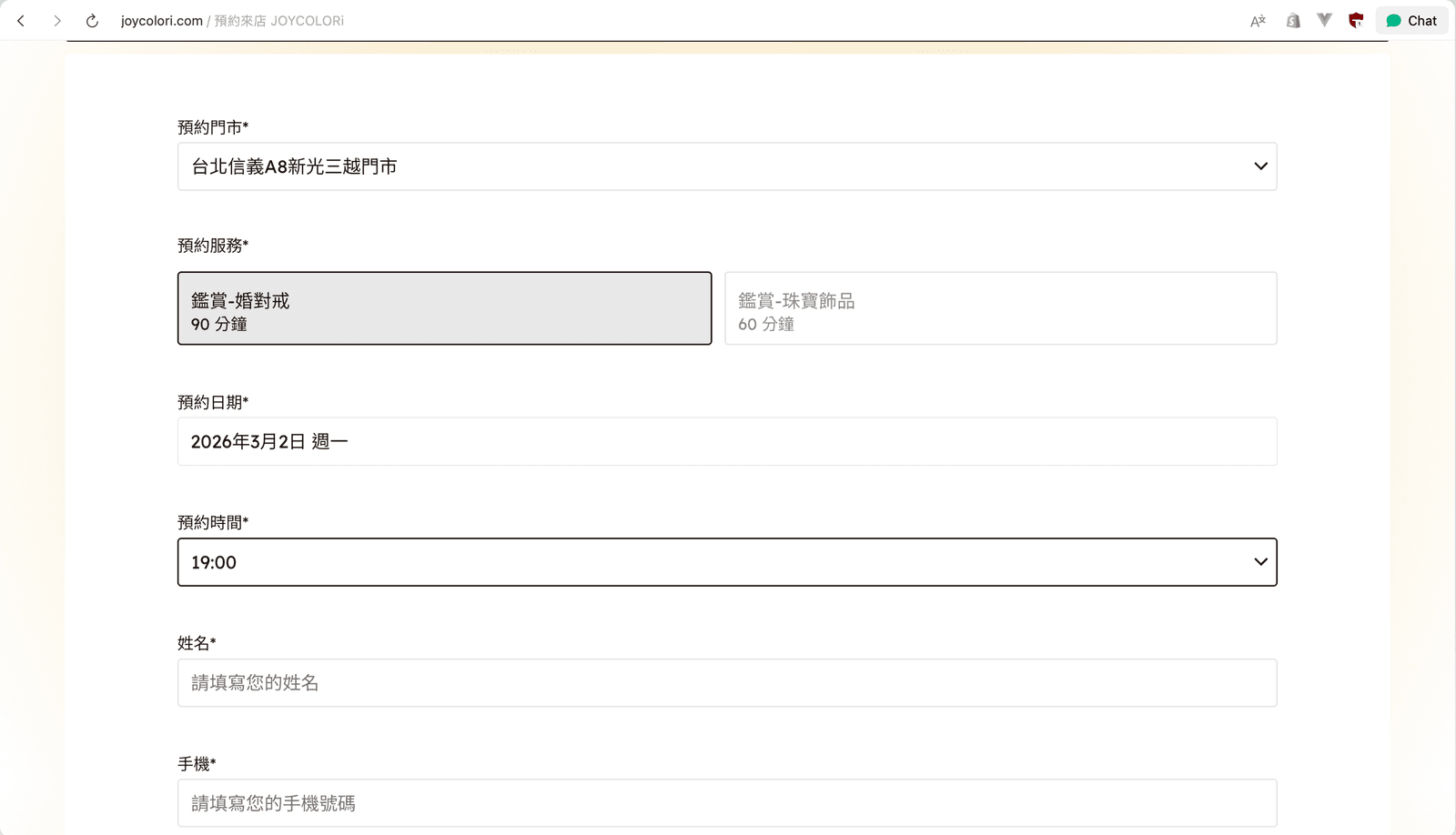The width and height of the screenshot is (1456, 835).
Task: Reload the page with the refresh icon
Action: (x=92, y=20)
